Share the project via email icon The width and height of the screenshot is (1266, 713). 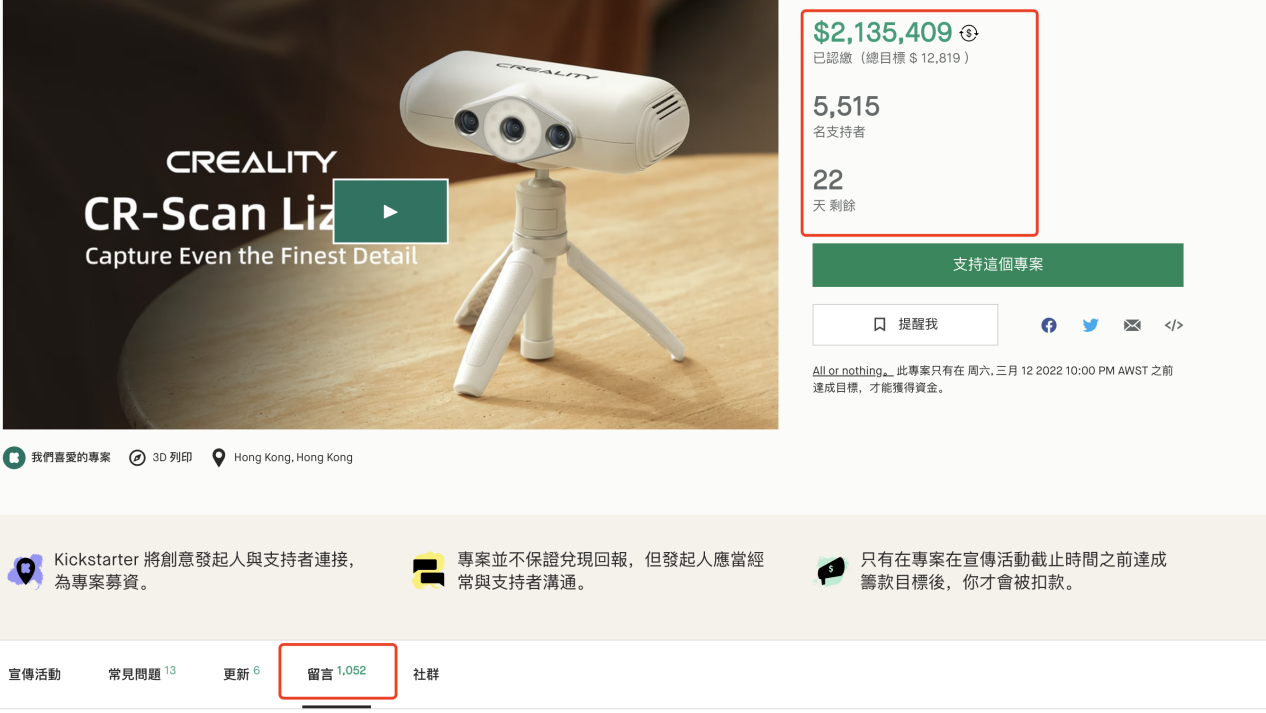[x=1131, y=324]
